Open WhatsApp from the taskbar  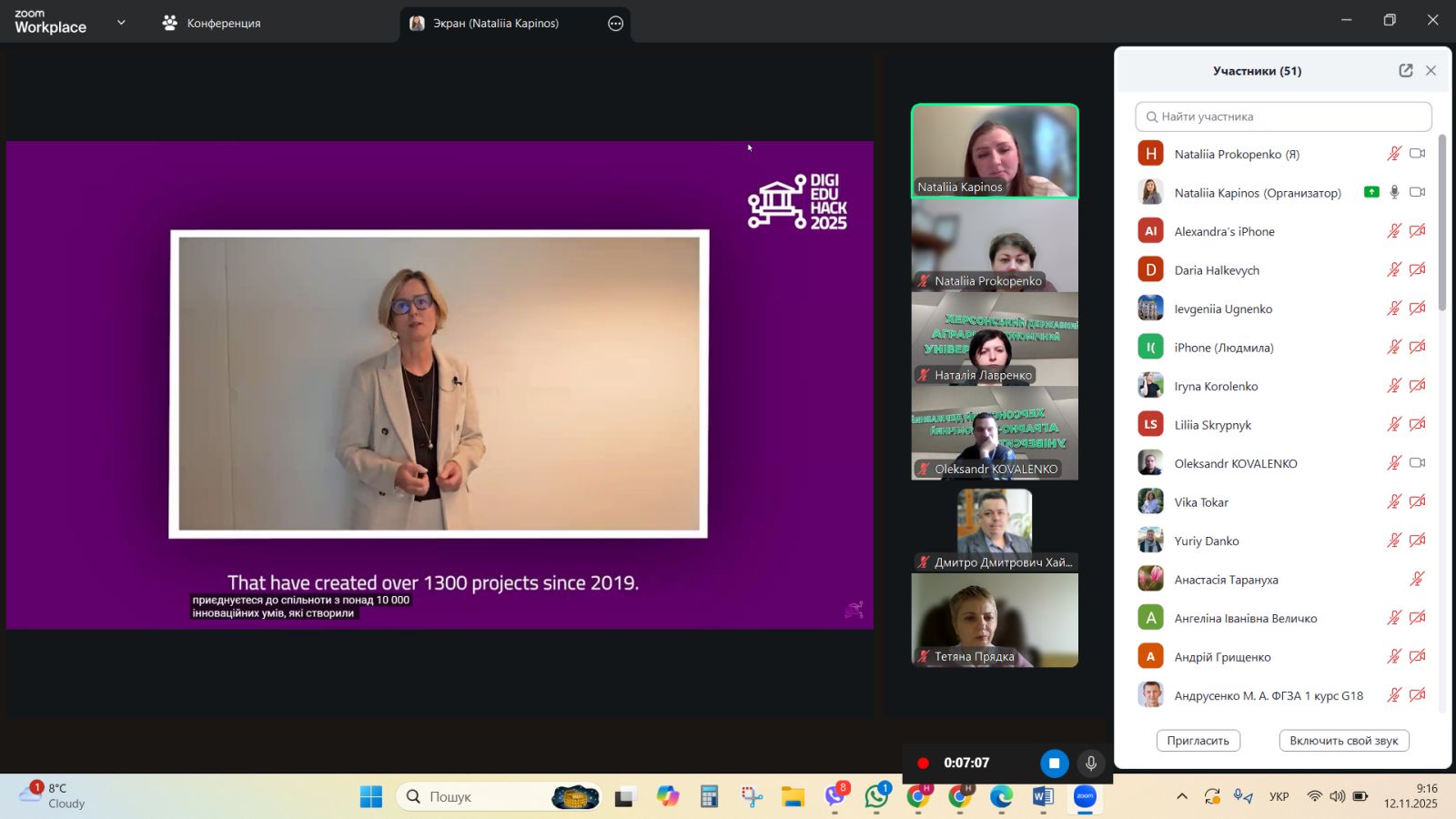pos(877,796)
